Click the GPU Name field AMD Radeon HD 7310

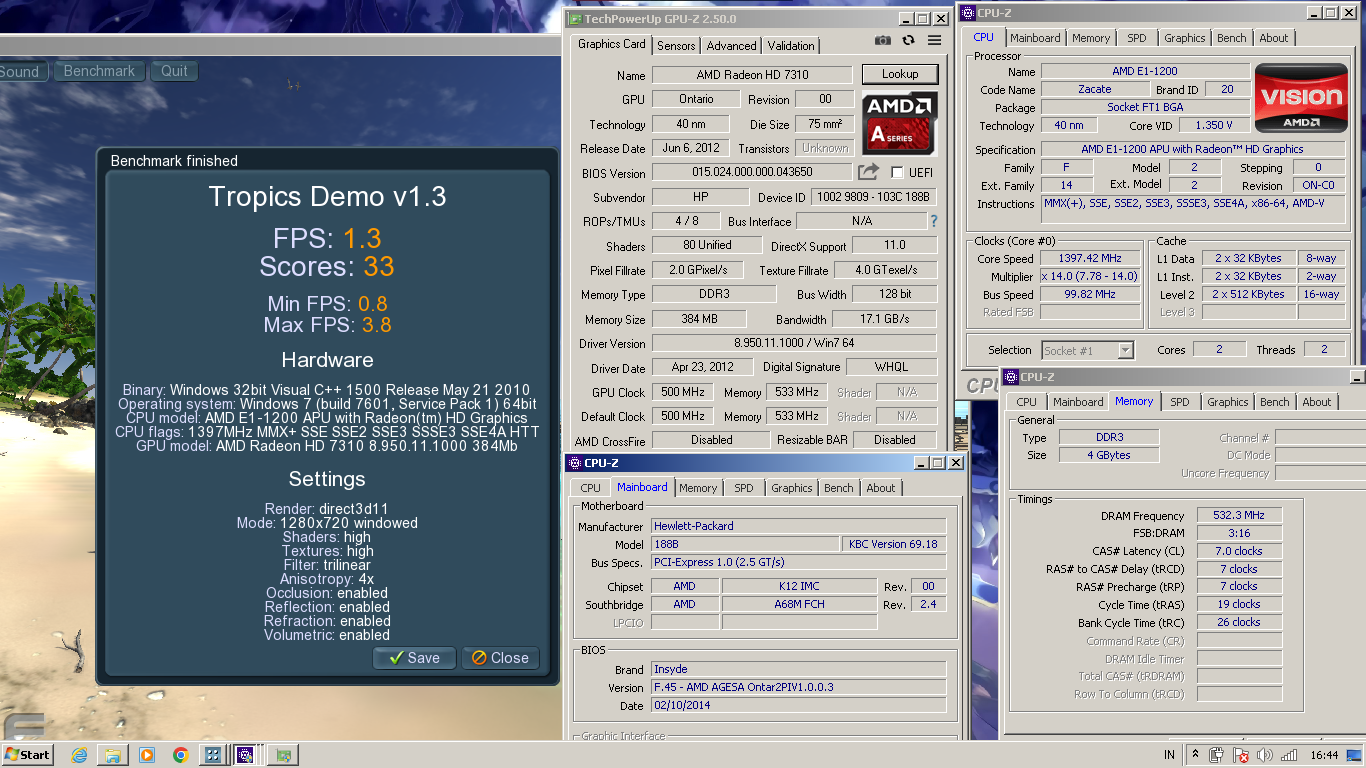(752, 75)
